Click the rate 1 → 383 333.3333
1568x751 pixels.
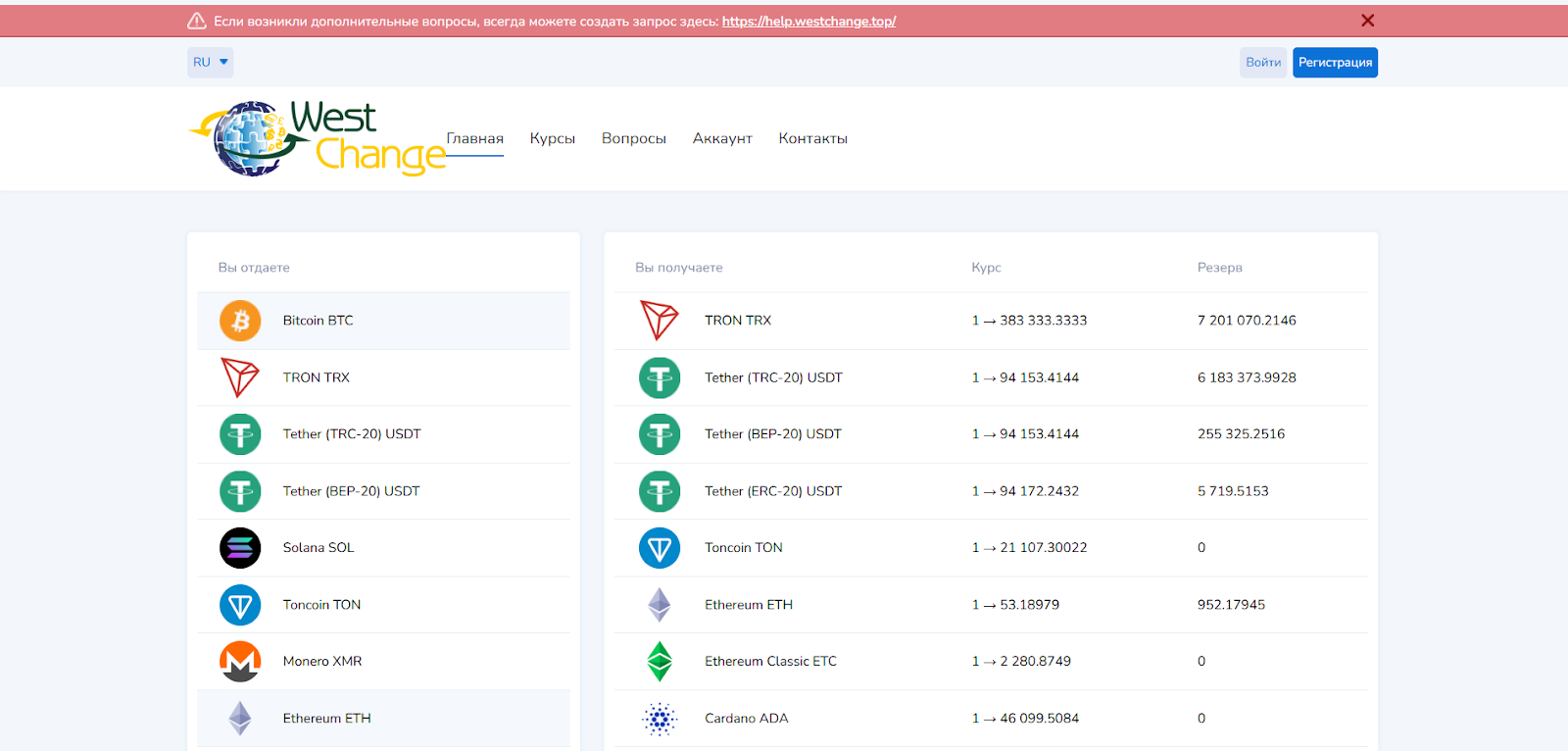[x=1029, y=321]
